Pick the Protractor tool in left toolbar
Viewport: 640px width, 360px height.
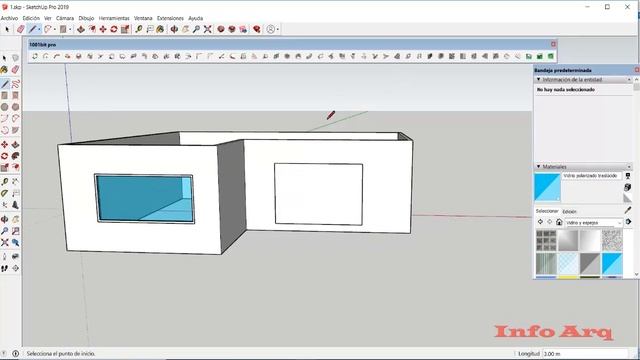tap(4, 193)
